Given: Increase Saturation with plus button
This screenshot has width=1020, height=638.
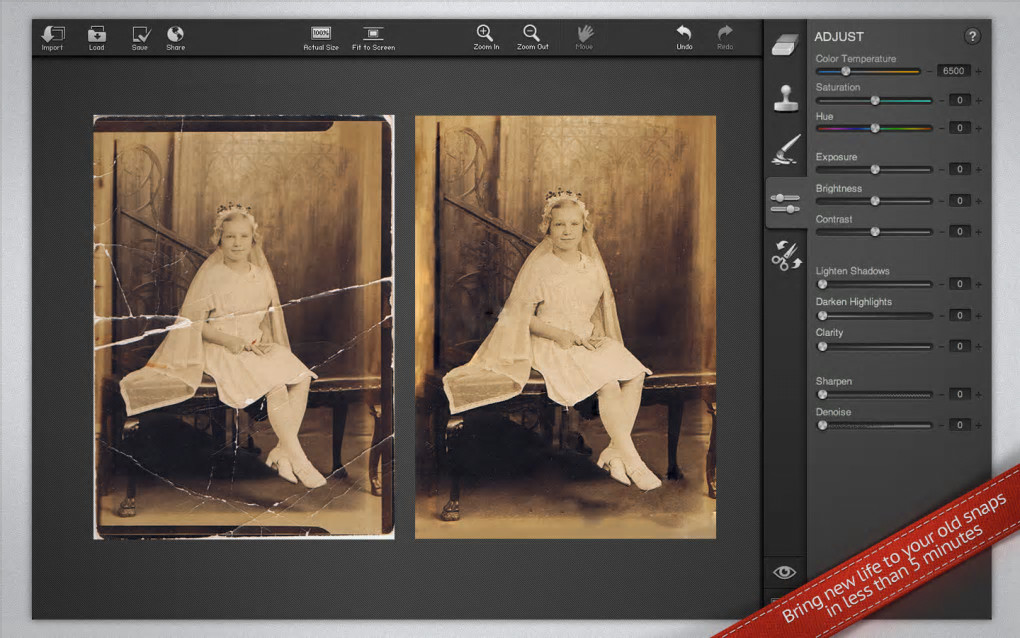Looking at the screenshot, I should (x=978, y=101).
